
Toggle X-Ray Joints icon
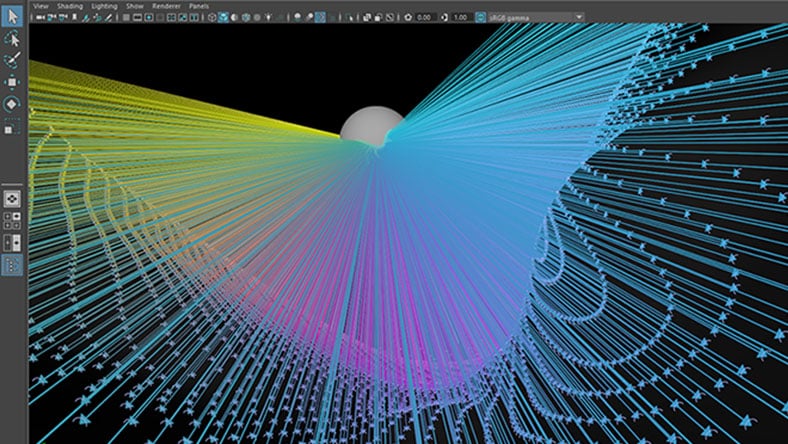pyautogui.click(x=390, y=18)
